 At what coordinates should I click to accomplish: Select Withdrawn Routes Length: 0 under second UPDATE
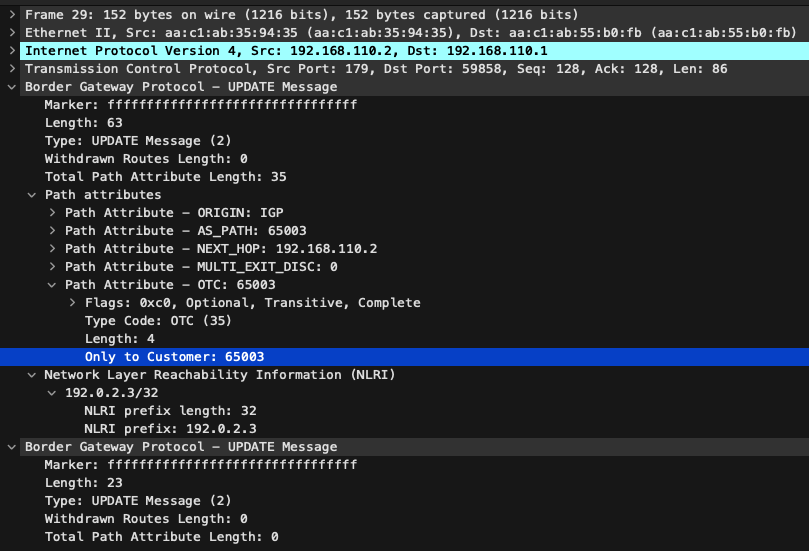[x=146, y=519]
